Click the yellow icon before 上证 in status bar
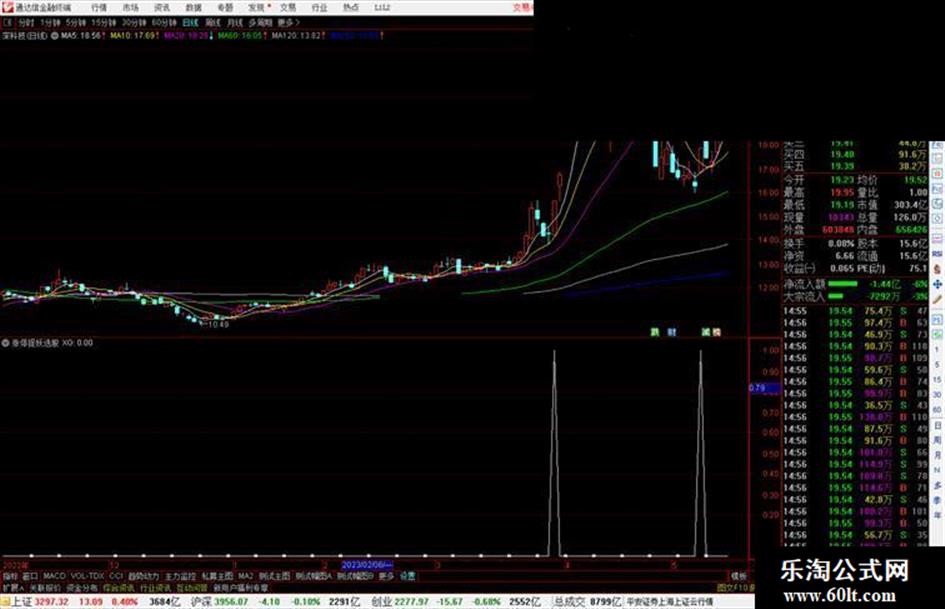945x609 pixels. pyautogui.click(x=5, y=602)
